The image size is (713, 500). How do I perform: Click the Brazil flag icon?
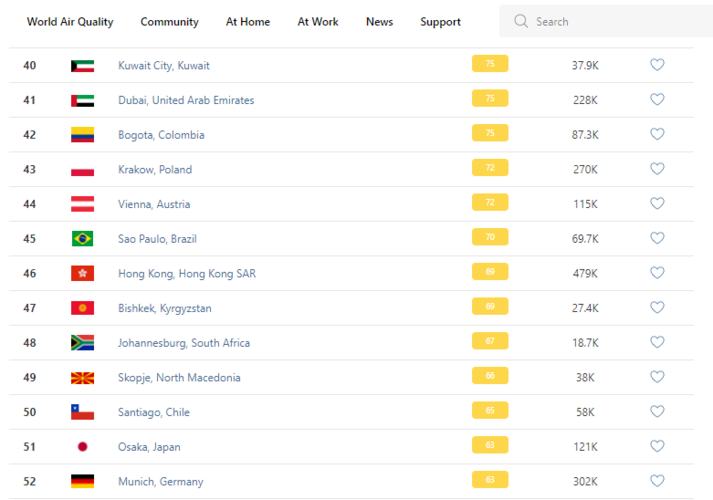click(82, 239)
